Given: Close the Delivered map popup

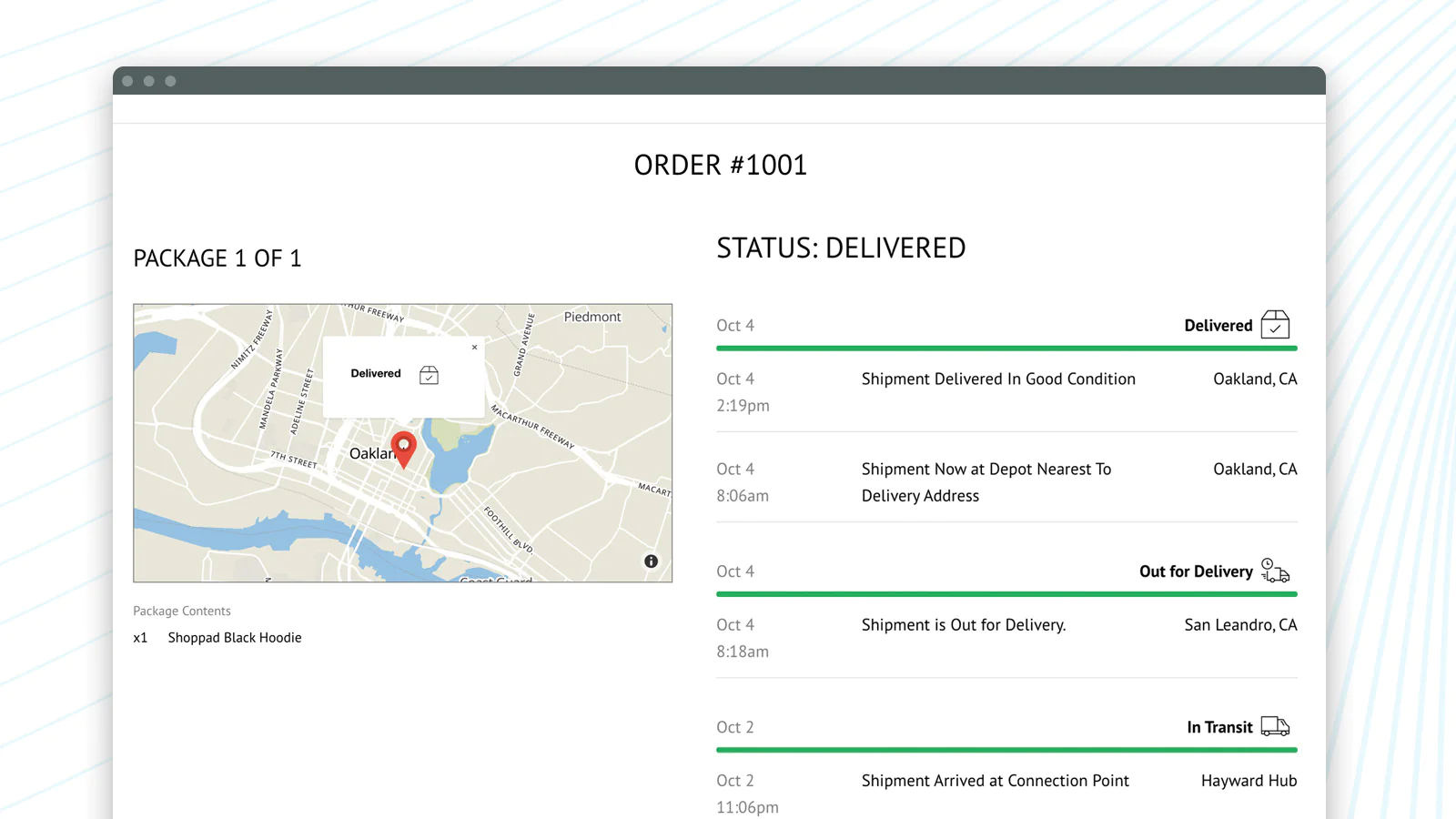Looking at the screenshot, I should tap(474, 348).
